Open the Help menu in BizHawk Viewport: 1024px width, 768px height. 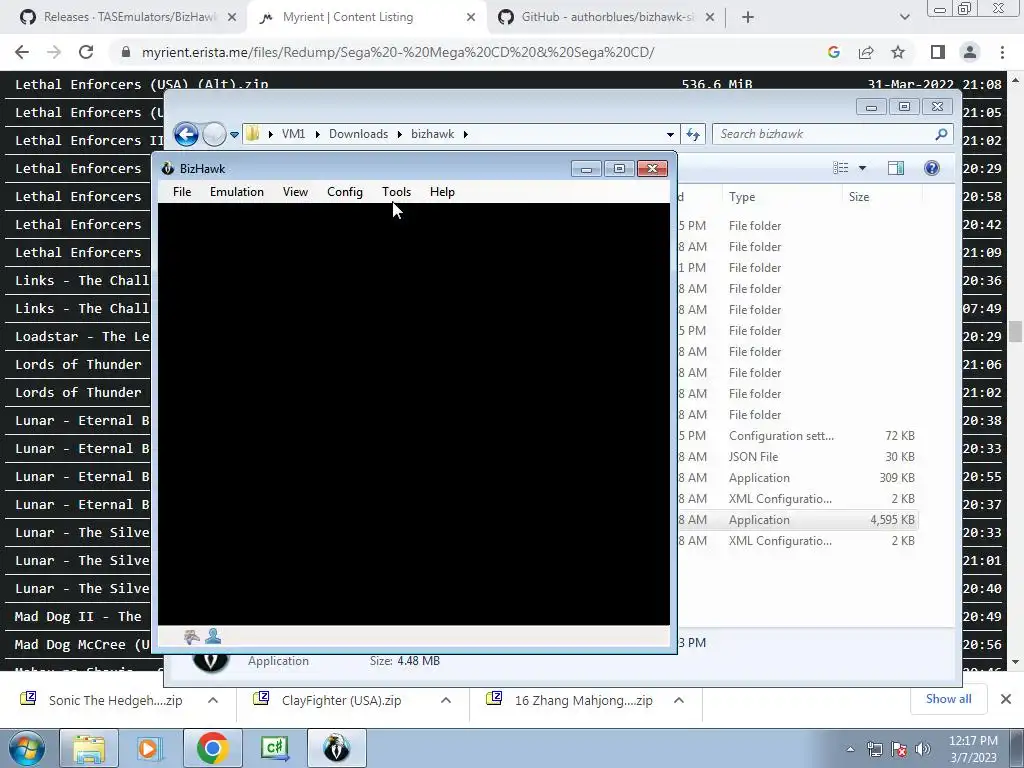tap(442, 192)
